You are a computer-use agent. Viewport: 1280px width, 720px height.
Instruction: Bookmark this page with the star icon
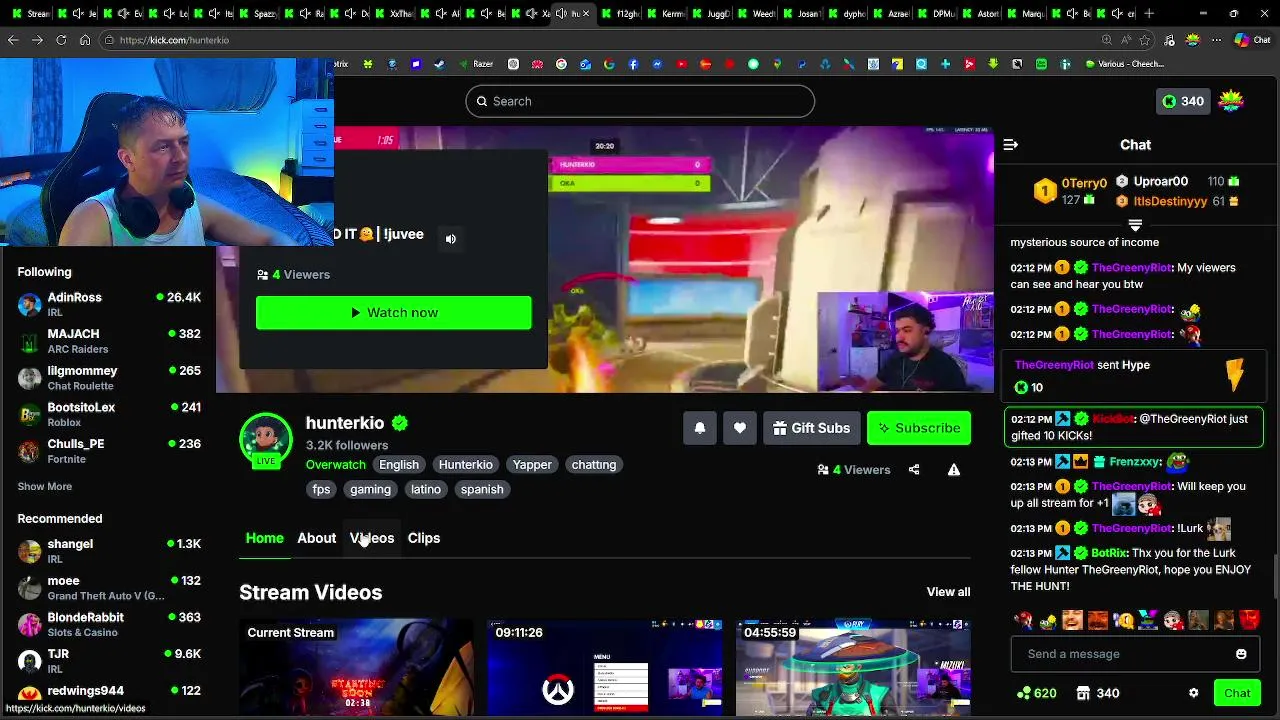pos(1145,40)
